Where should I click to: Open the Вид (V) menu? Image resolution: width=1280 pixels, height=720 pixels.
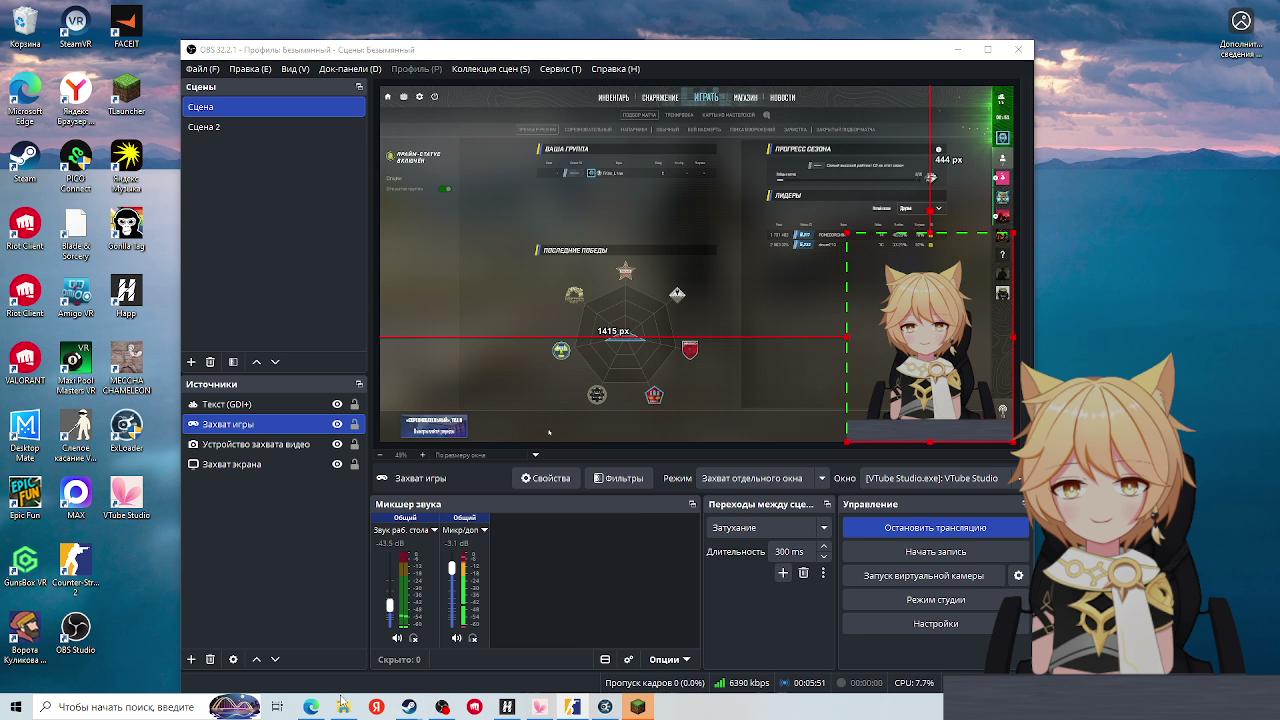[x=295, y=69]
